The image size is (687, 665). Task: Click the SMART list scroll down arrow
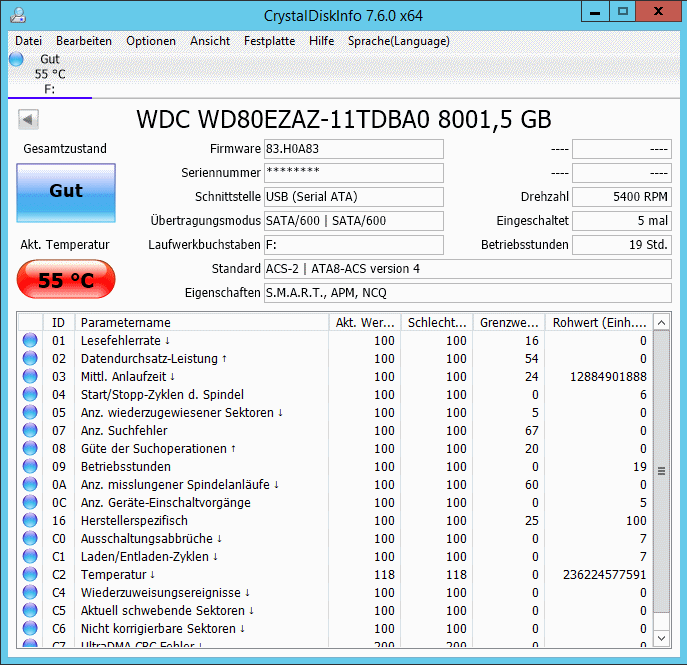662,638
